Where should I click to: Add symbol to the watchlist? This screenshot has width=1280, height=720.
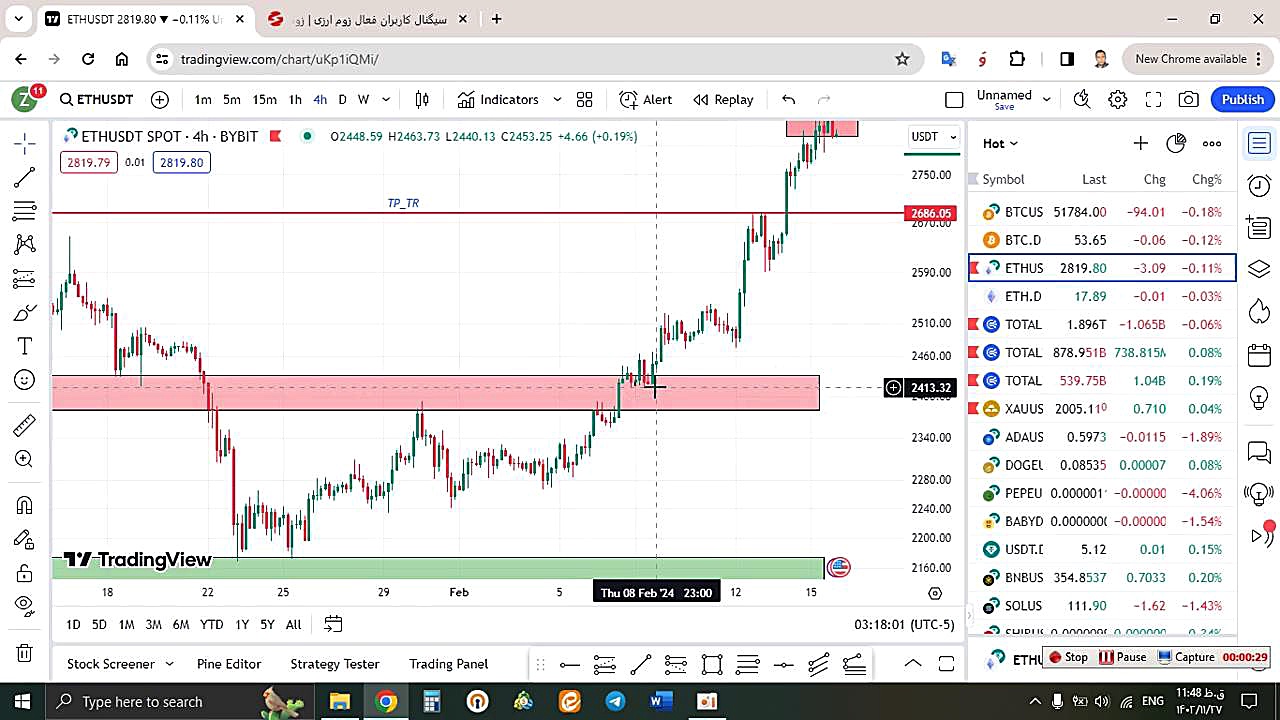[x=1140, y=143]
